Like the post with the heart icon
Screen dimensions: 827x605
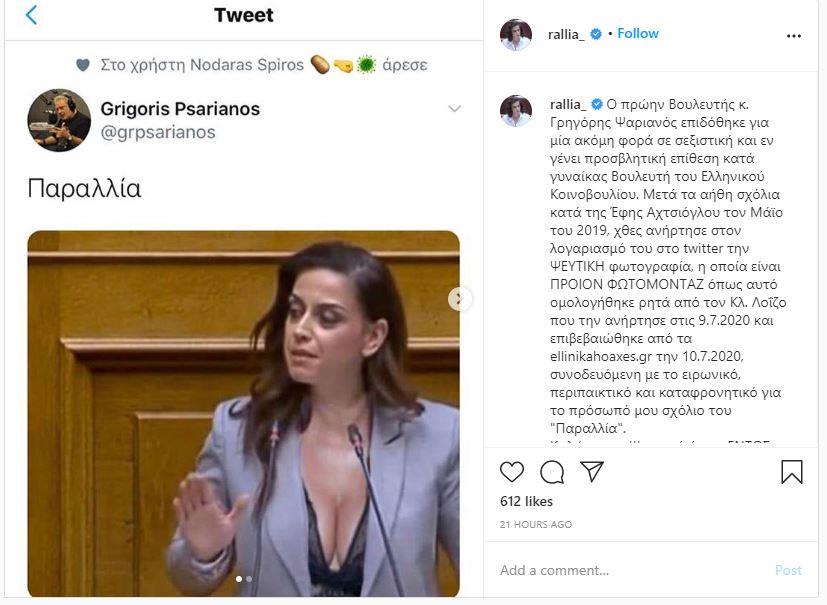[x=512, y=472]
